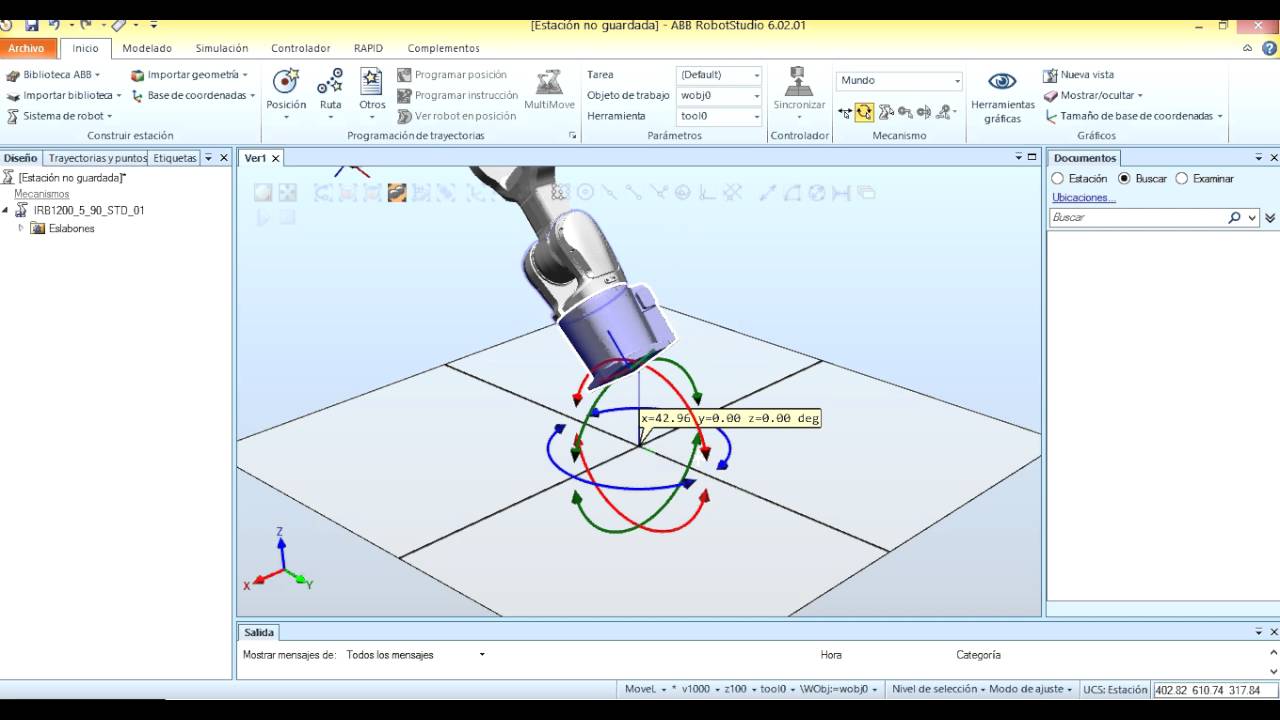1280x720 pixels.
Task: Click Base de coordenadas button
Action: pos(193,96)
